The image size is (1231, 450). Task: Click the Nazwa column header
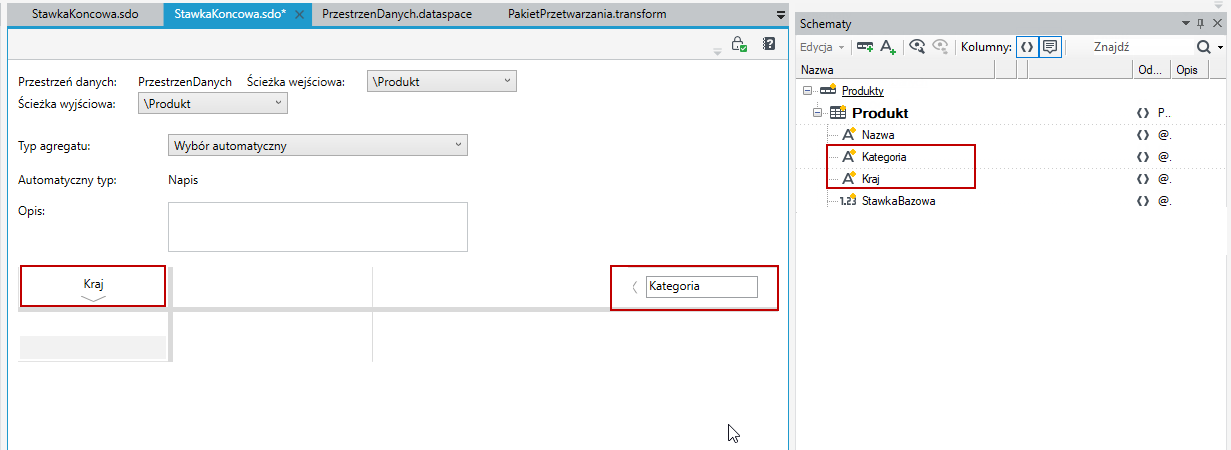896,70
